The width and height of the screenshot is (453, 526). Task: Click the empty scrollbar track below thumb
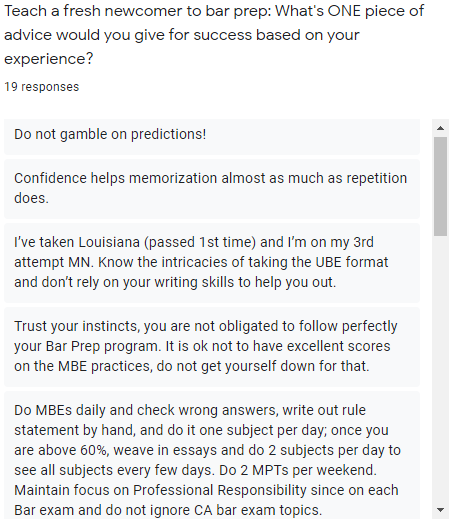(x=440, y=369)
